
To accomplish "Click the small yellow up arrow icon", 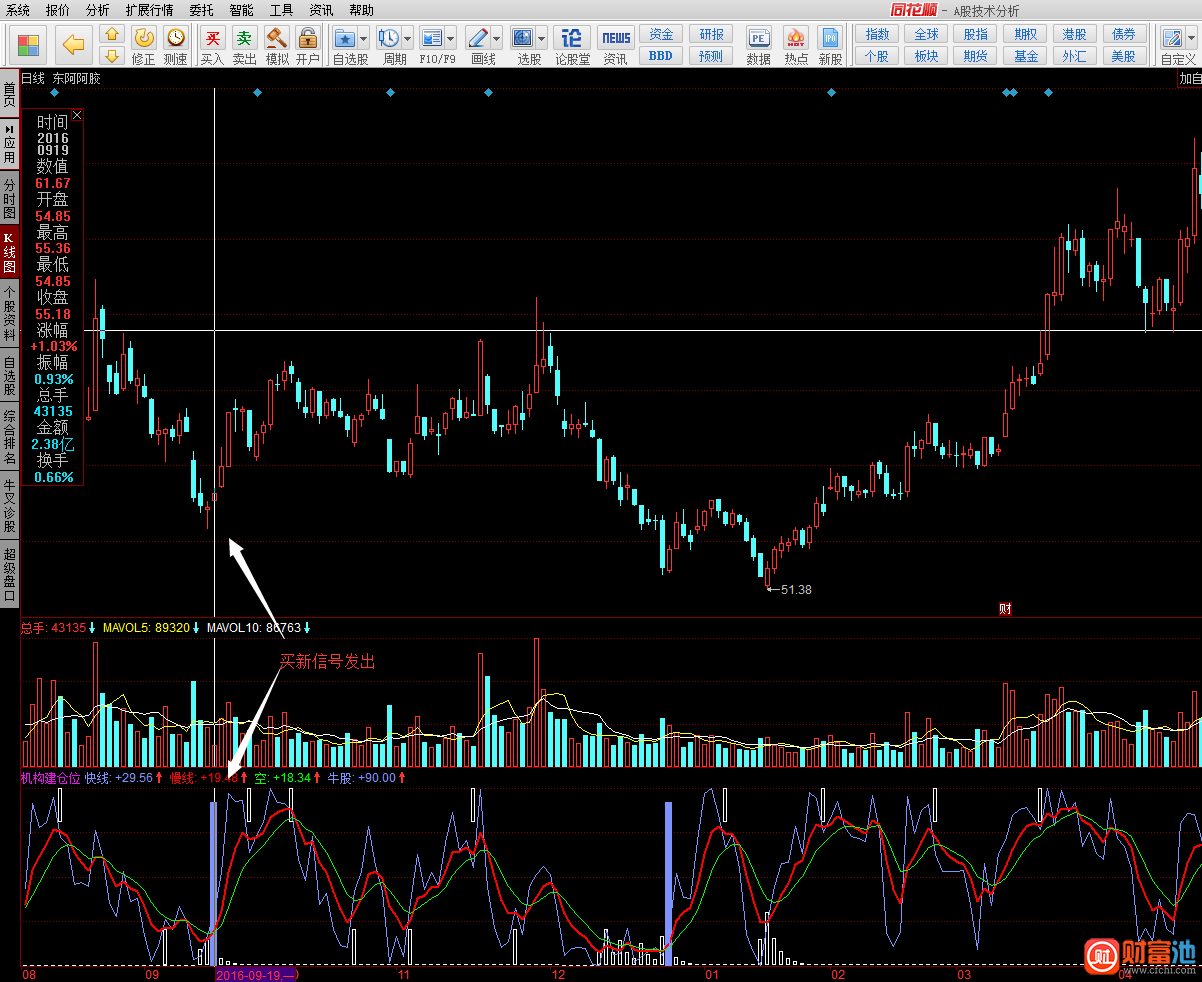I will (112, 35).
